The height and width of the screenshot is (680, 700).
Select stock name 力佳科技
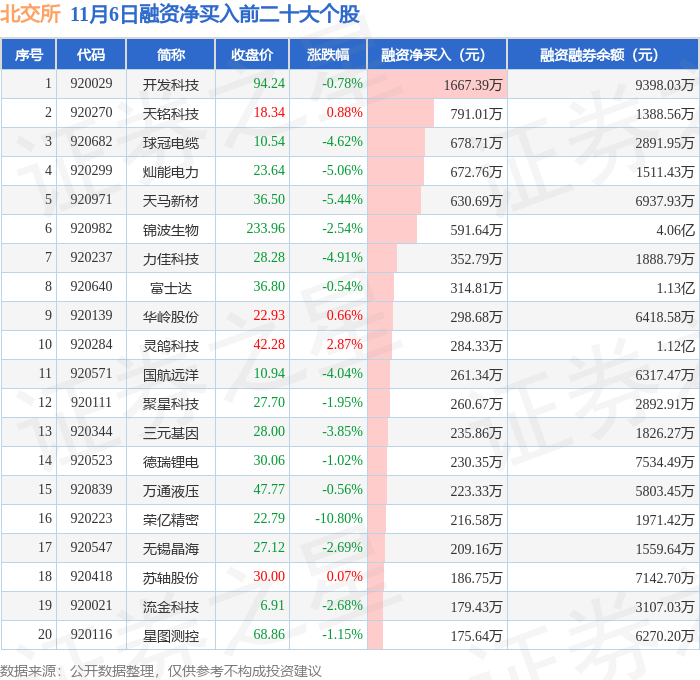point(171,259)
